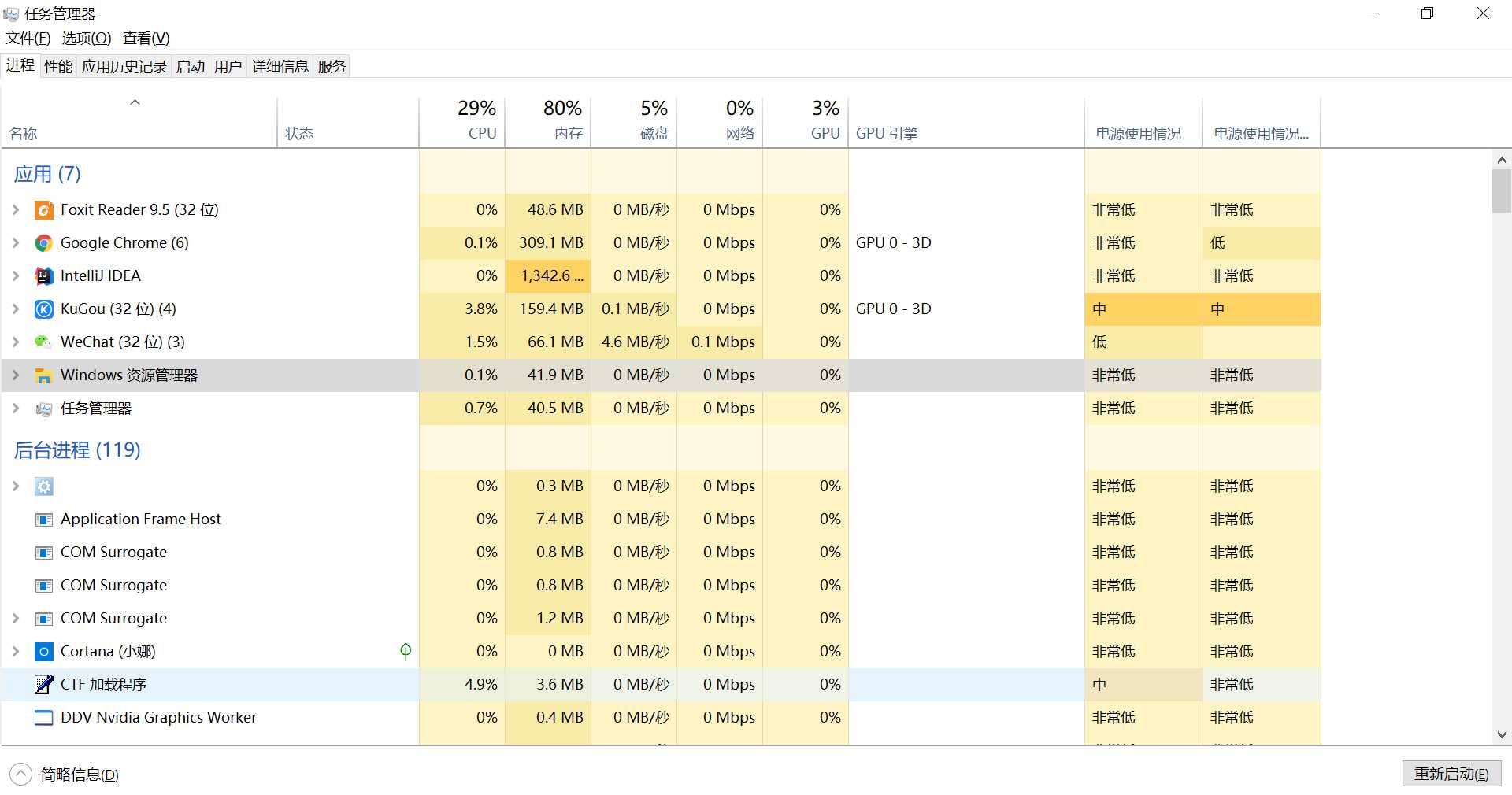Click the IntelliJ IDEA process icon
Screen dimensions: 1512x795
(44, 276)
